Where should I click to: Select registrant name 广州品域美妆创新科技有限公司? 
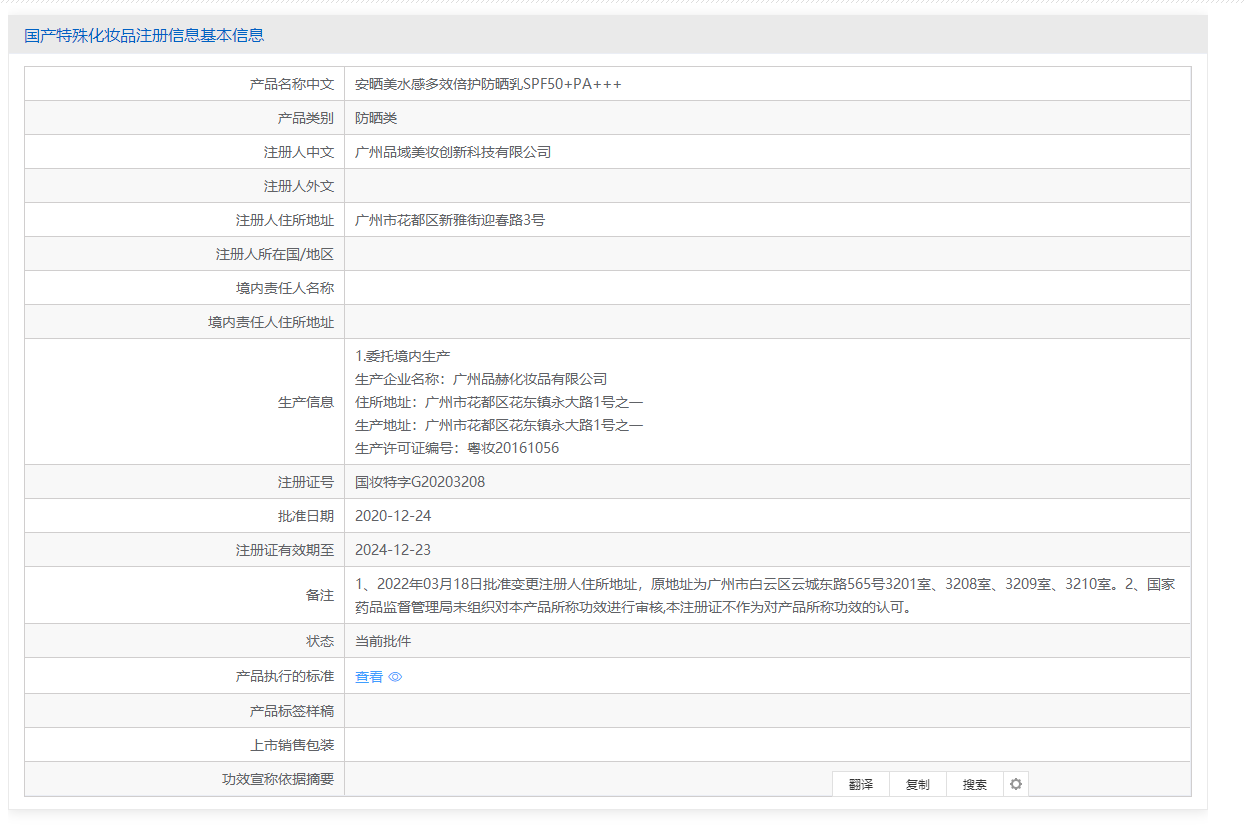click(x=453, y=152)
